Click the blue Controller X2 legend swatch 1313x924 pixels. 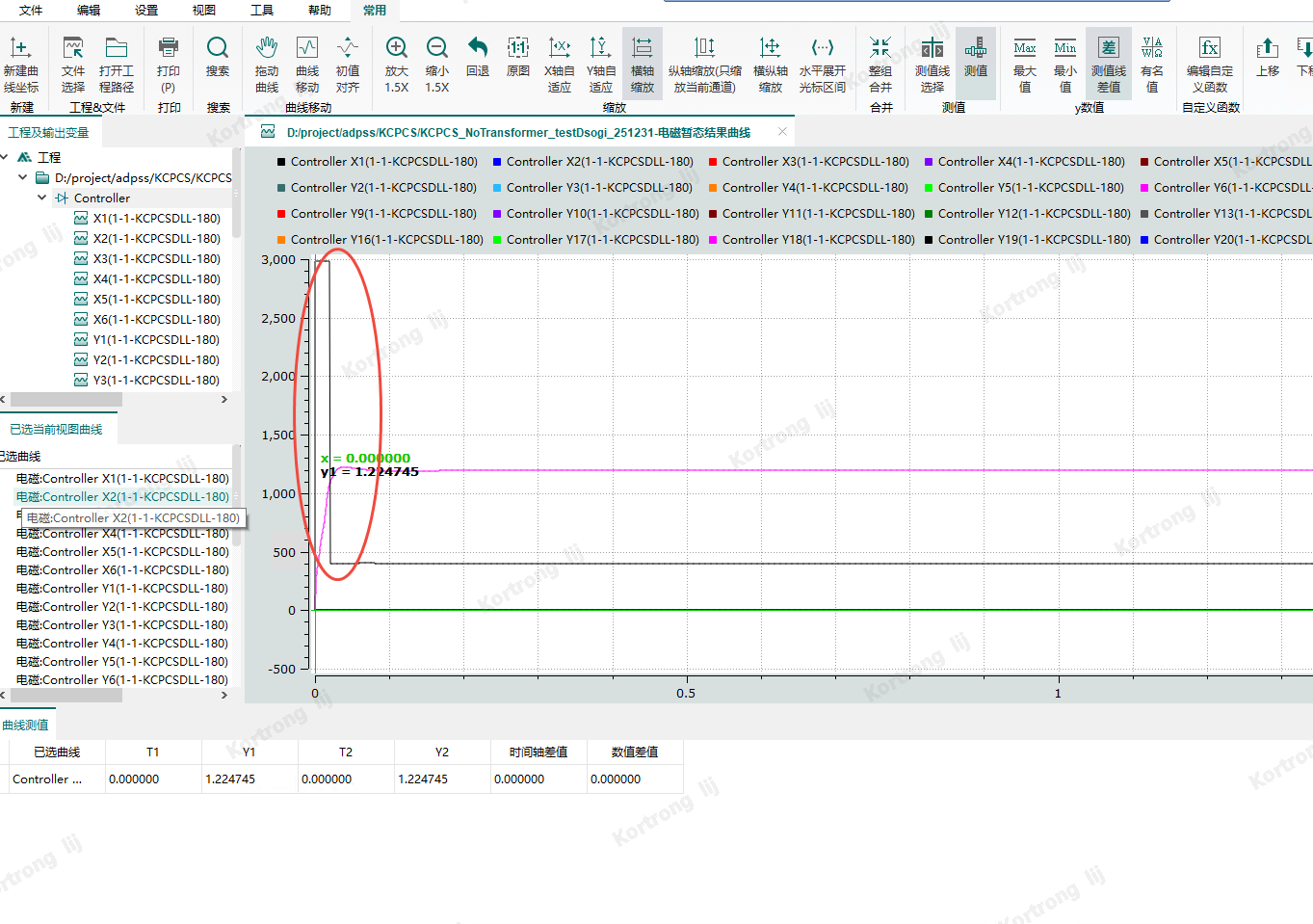pos(497,162)
